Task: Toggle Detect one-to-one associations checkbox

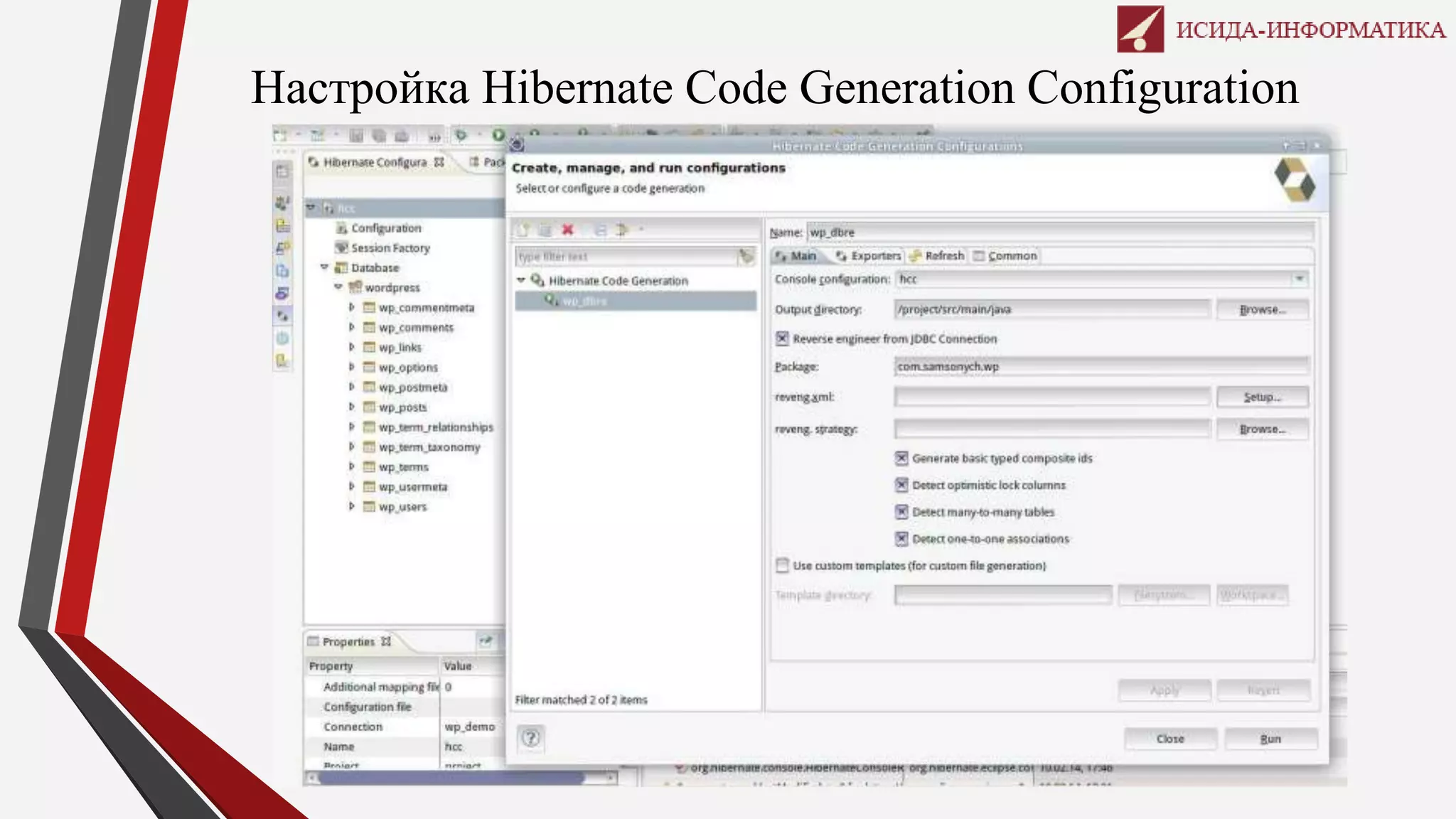Action: pyautogui.click(x=901, y=539)
